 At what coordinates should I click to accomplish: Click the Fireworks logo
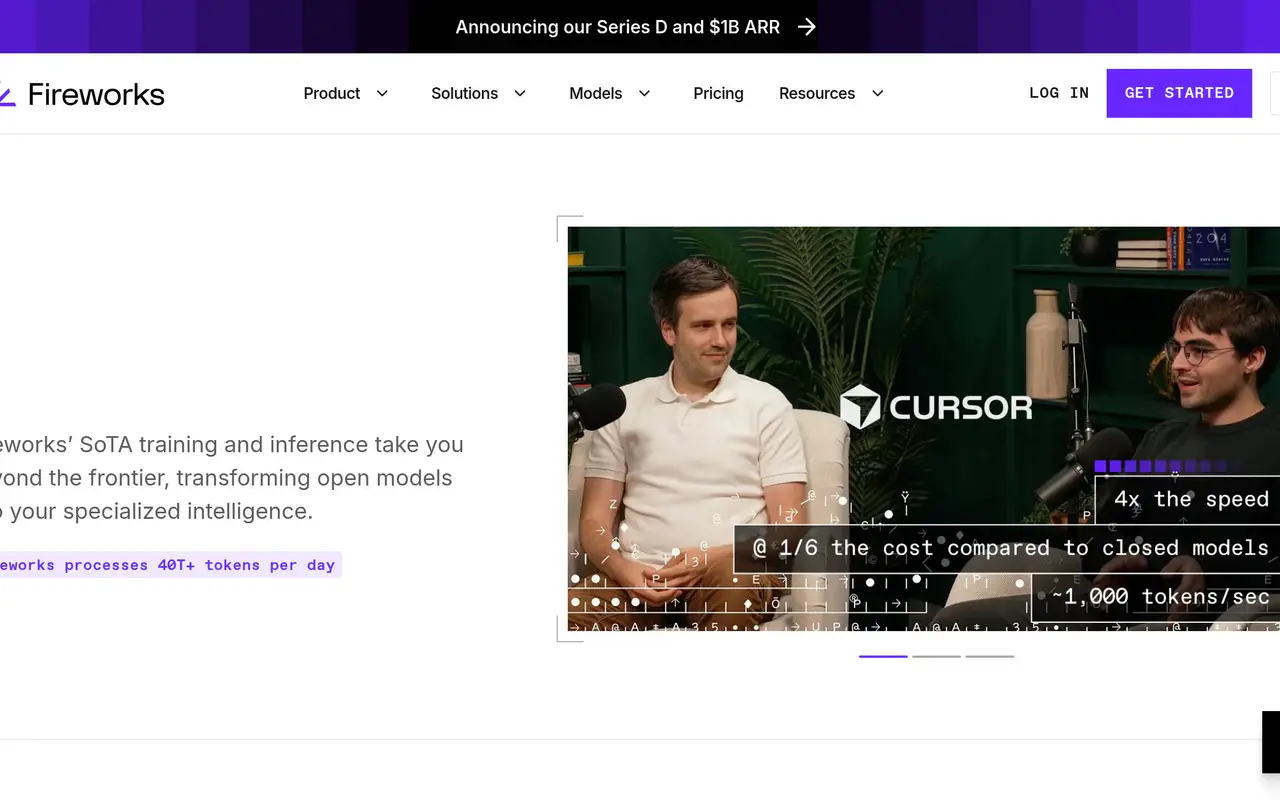coord(82,94)
